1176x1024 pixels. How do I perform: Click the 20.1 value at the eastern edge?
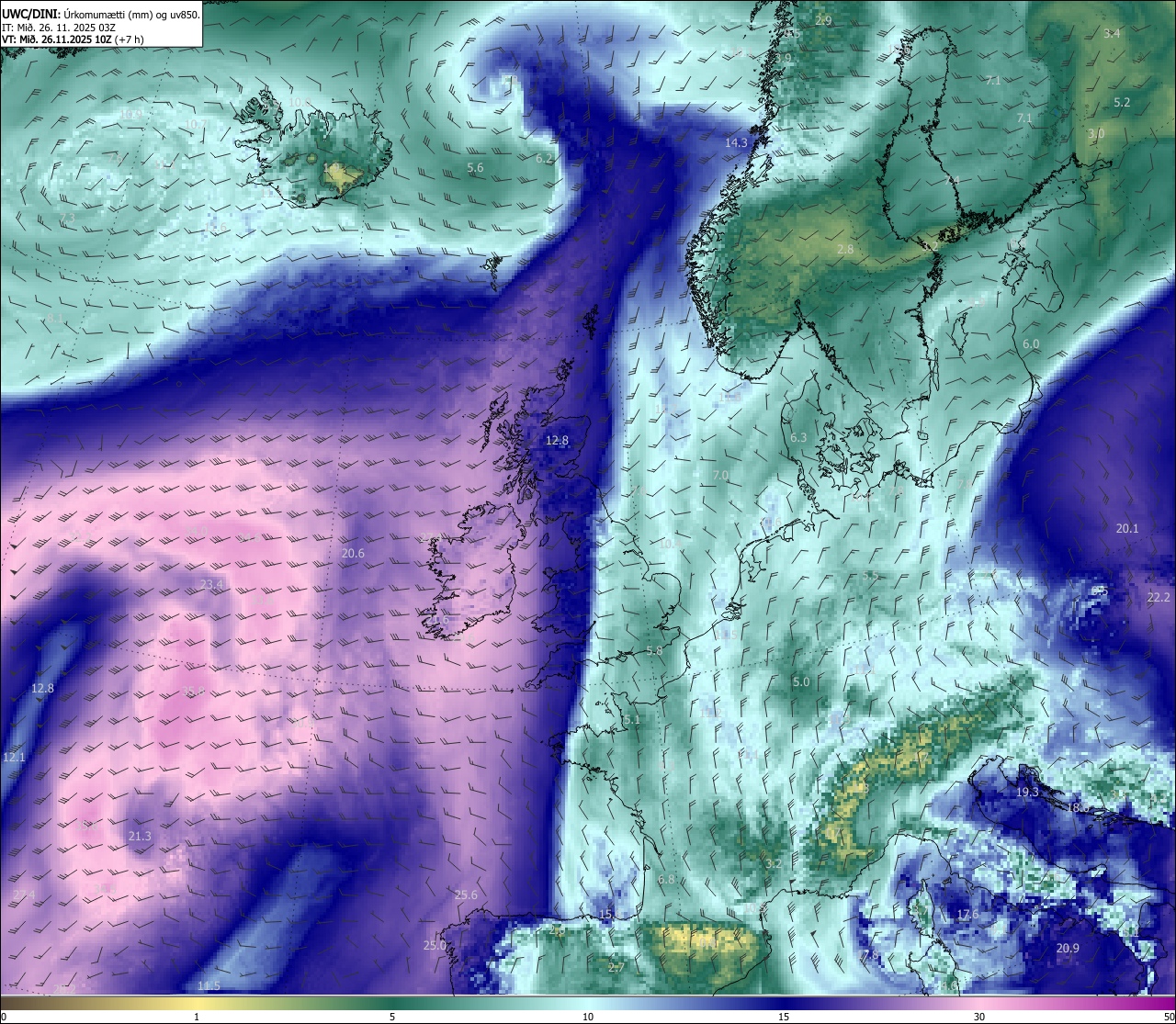pos(1127,529)
